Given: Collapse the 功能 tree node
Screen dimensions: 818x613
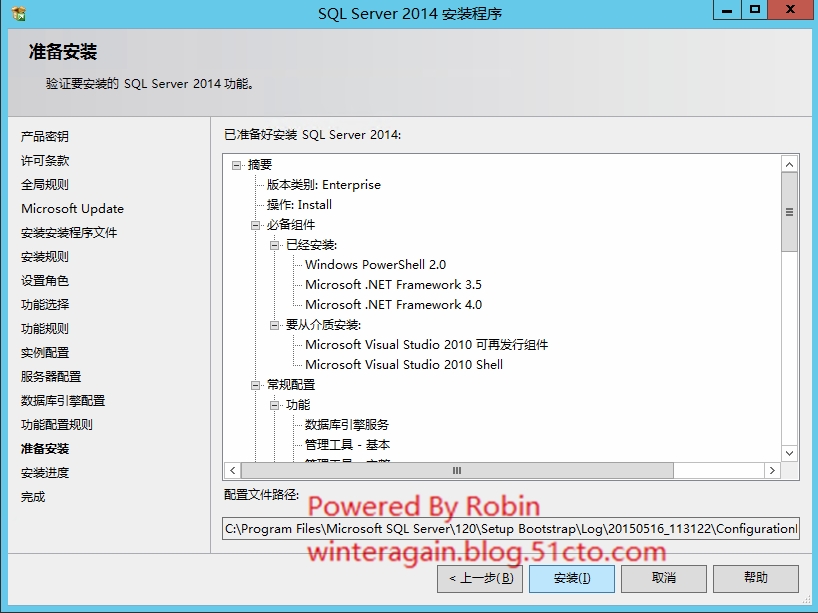Looking at the screenshot, I should pos(274,405).
